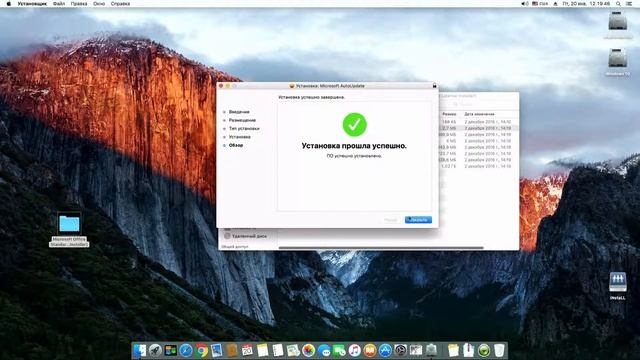640x360 pixels.
Task: Open Spotlight search magnifier icon
Action: click(x=618, y=4)
